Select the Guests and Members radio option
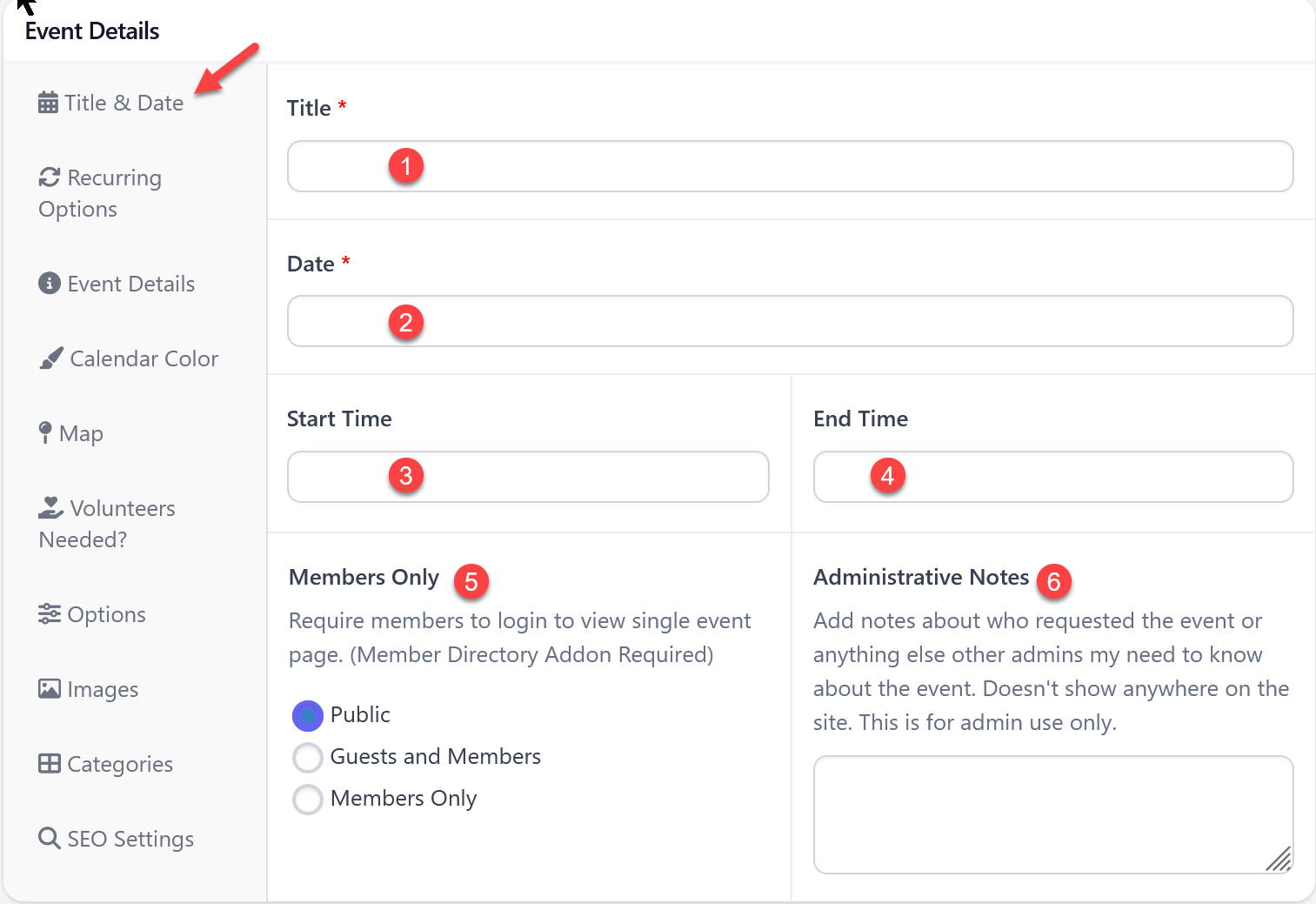The height and width of the screenshot is (904, 1316). [308, 758]
